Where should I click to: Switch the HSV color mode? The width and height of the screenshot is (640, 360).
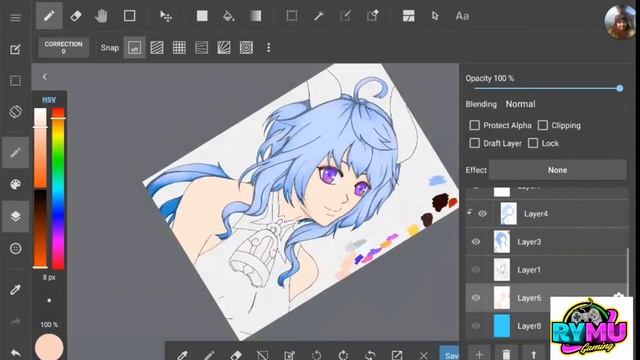tap(49, 100)
